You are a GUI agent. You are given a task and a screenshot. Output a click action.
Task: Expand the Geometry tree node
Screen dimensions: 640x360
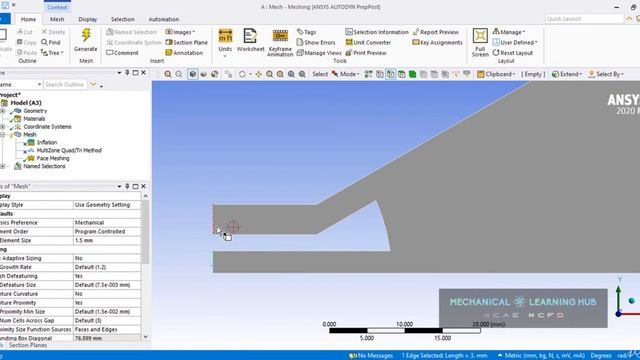coord(3,111)
